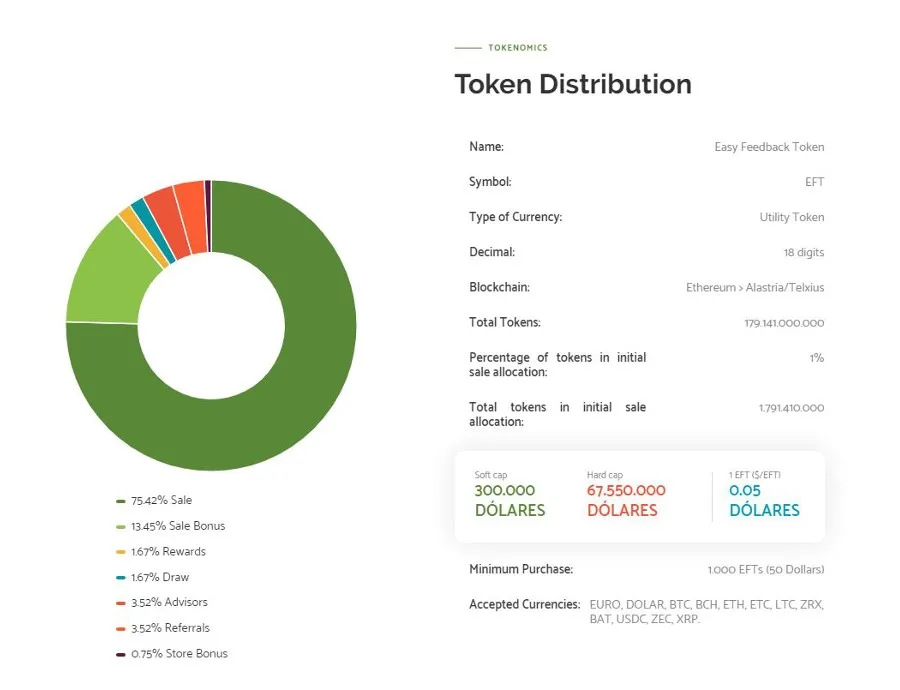The width and height of the screenshot is (900, 690).
Task: Click the '1%' percentage value
Action: [817, 358]
